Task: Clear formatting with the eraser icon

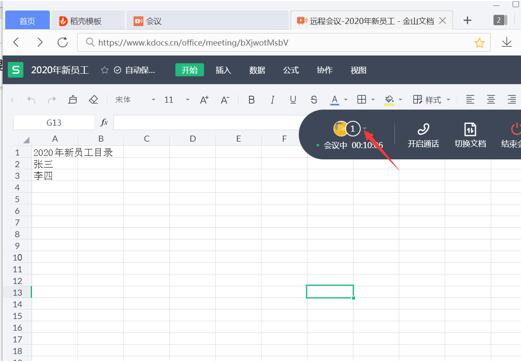Action: click(94, 99)
